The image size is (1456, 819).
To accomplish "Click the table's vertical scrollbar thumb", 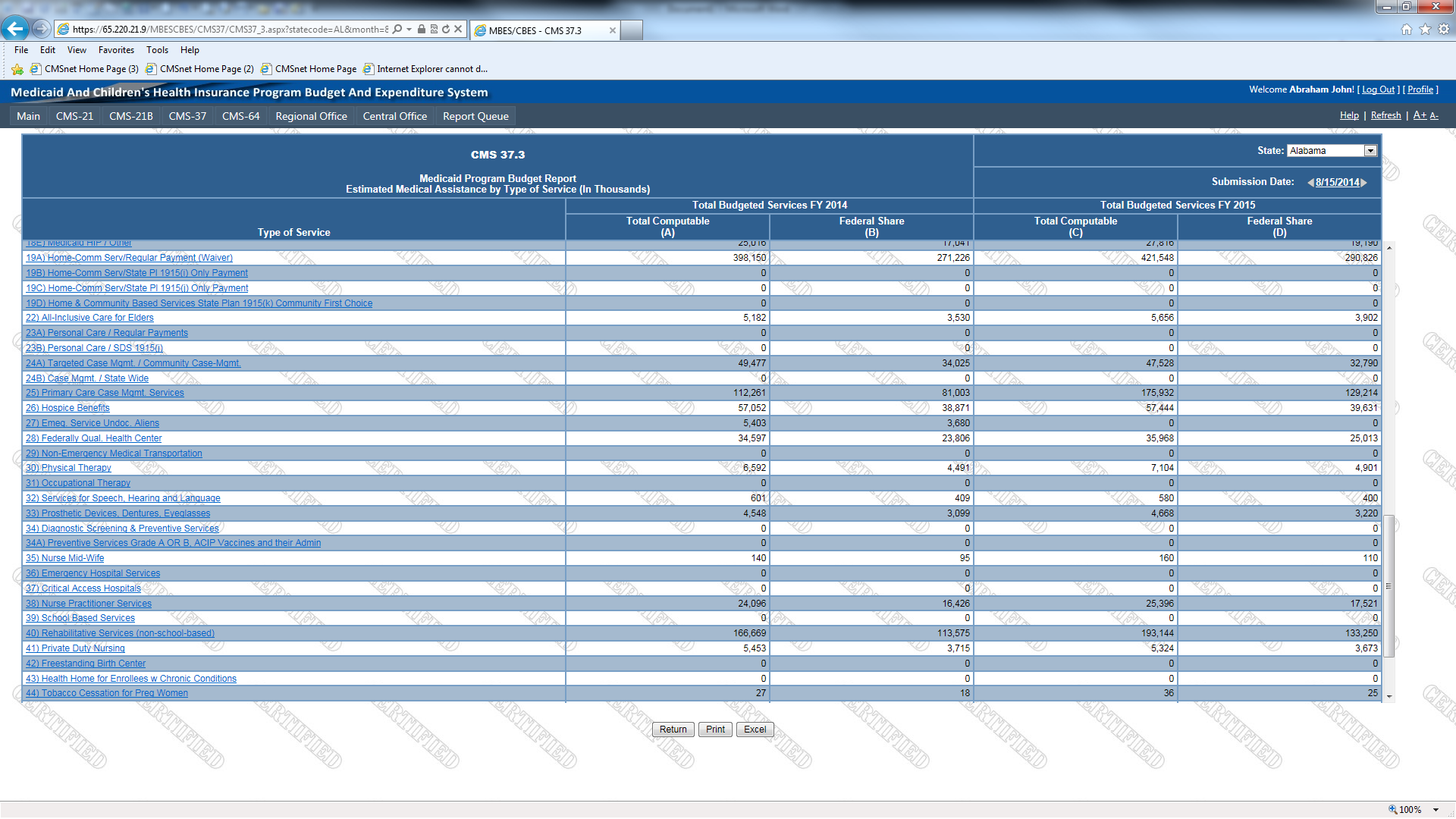I will pyautogui.click(x=1389, y=585).
